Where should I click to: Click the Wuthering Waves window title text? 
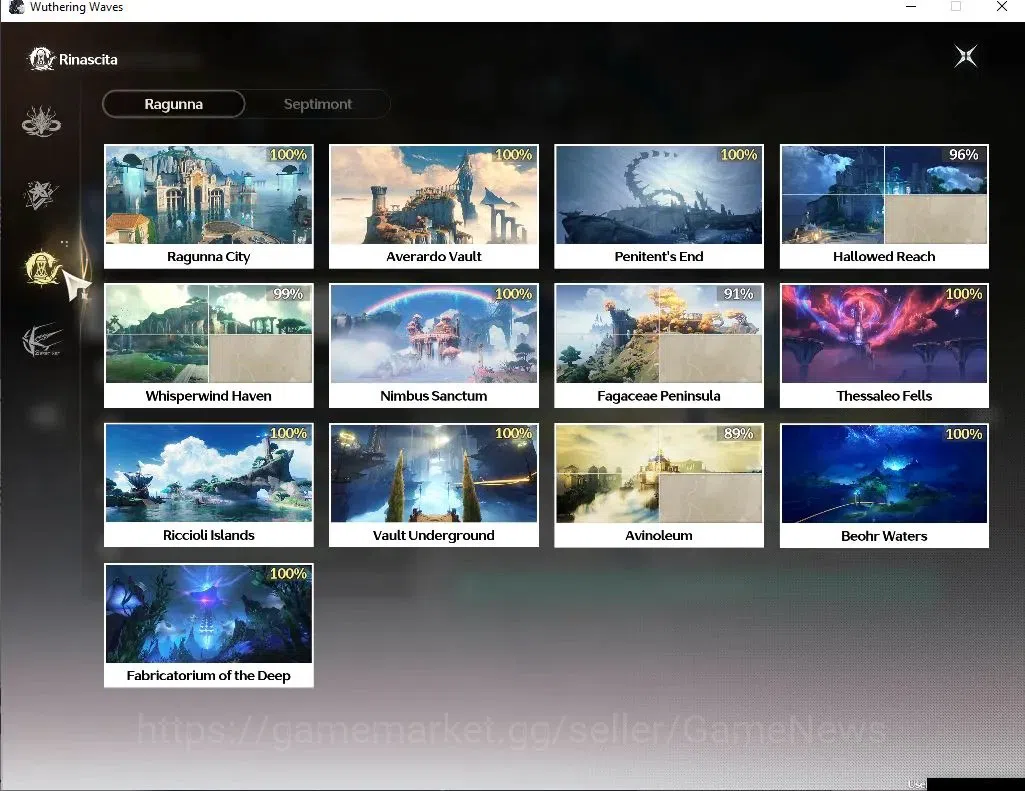coord(76,7)
